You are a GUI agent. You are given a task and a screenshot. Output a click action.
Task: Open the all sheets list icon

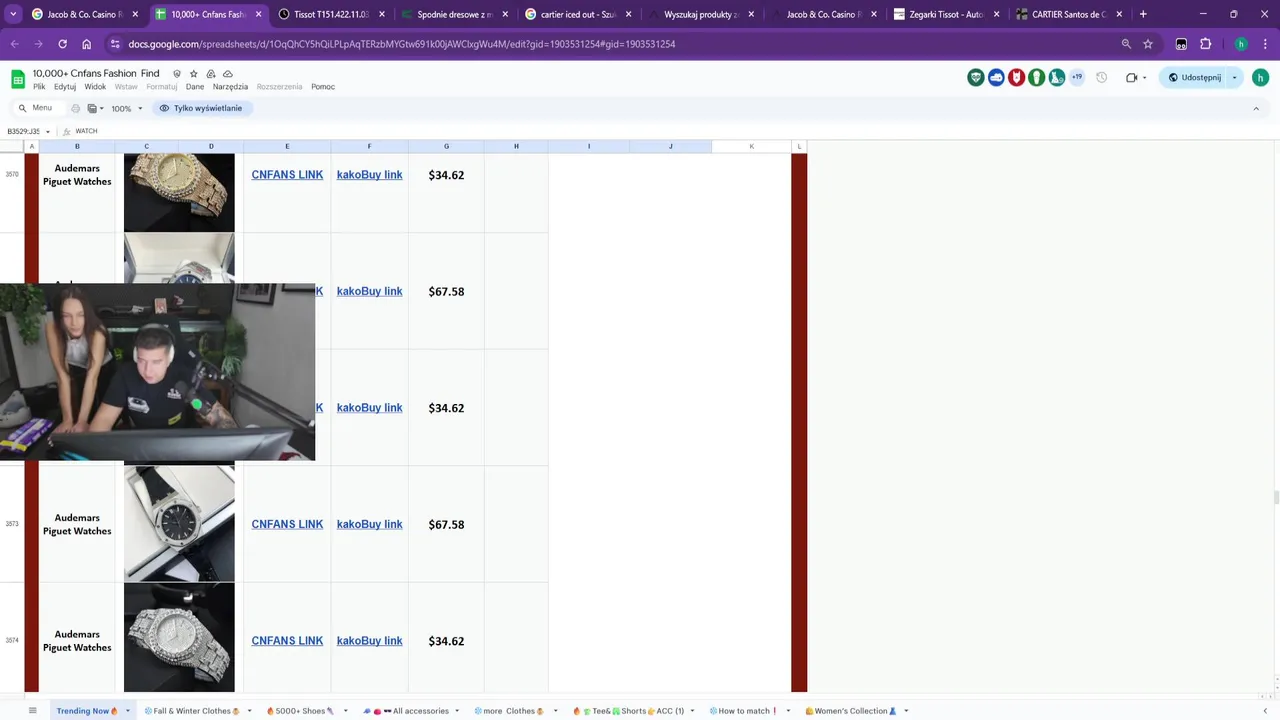32,711
